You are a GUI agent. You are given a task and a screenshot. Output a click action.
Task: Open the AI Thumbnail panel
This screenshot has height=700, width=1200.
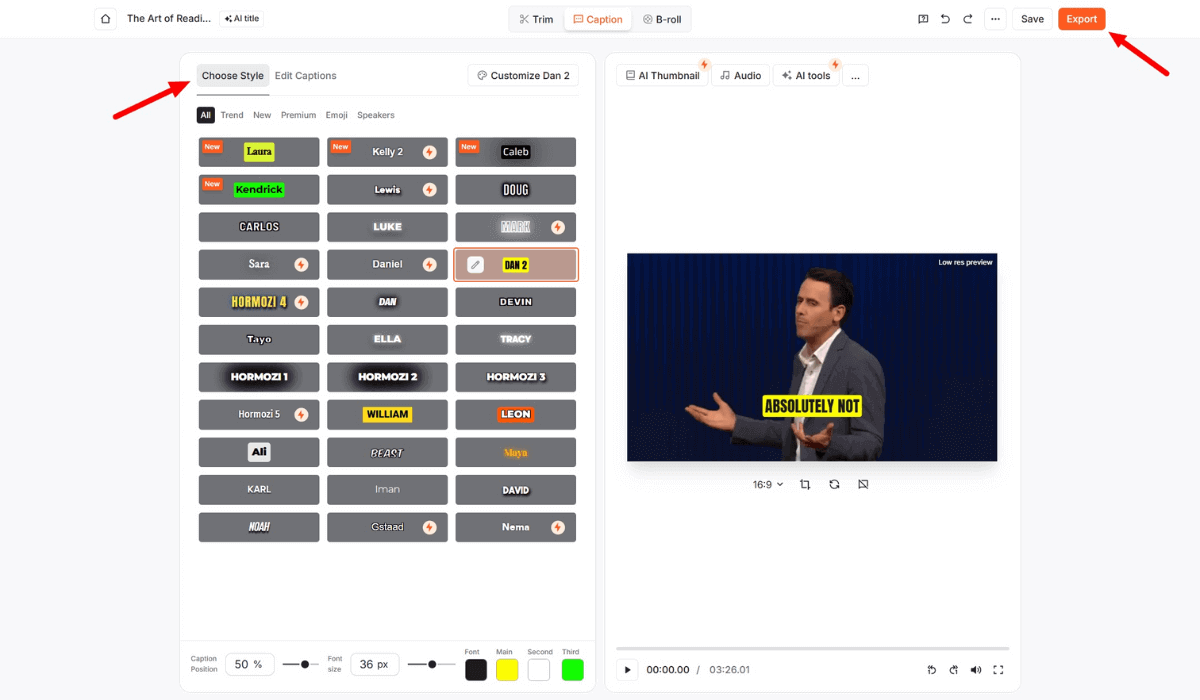662,74
